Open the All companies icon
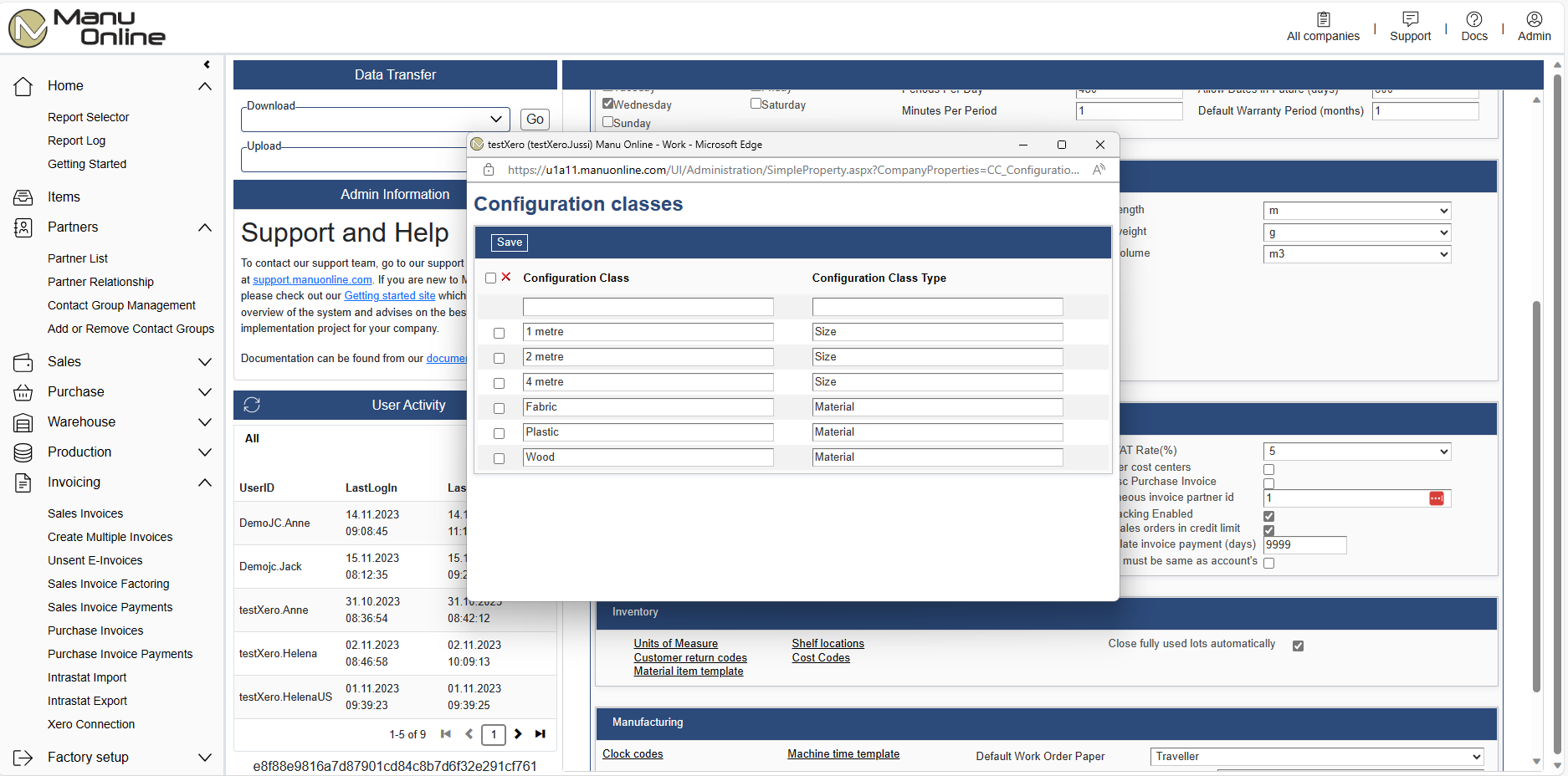This screenshot has width=1568, height=776. [x=1323, y=19]
